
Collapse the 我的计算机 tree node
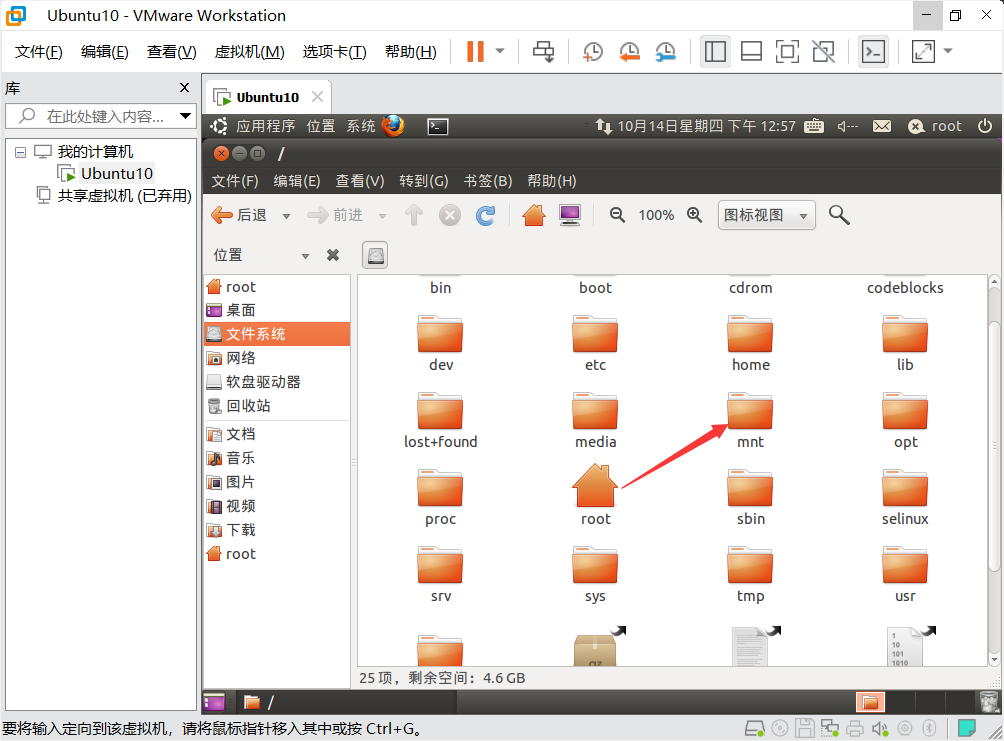point(20,152)
